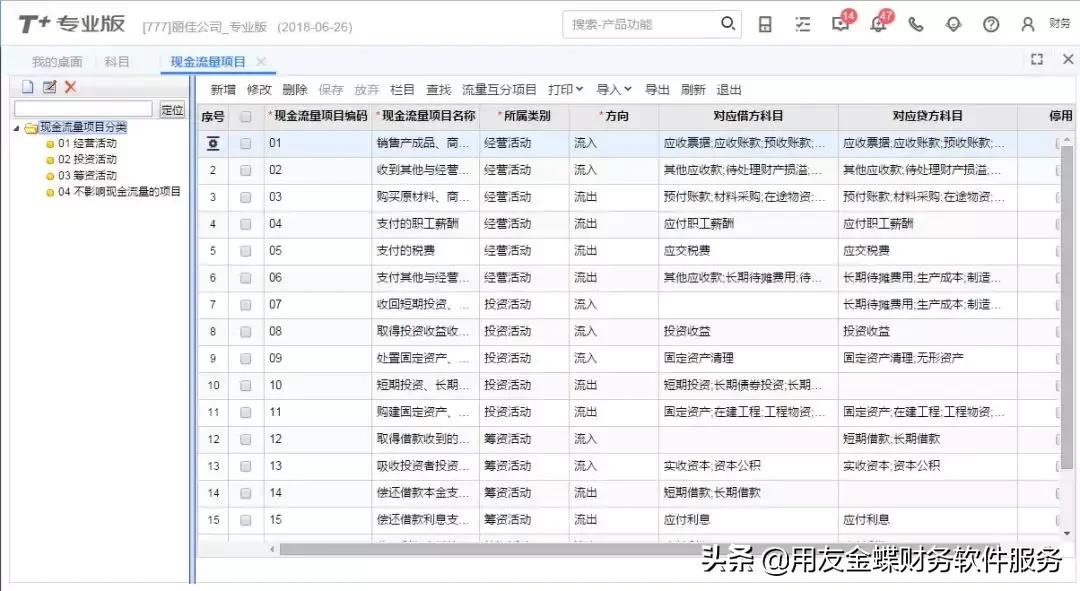Image resolution: width=1080 pixels, height=591 pixels.
Task: Open the user account icon near 财务
Action: pyautogui.click(x=1028, y=23)
